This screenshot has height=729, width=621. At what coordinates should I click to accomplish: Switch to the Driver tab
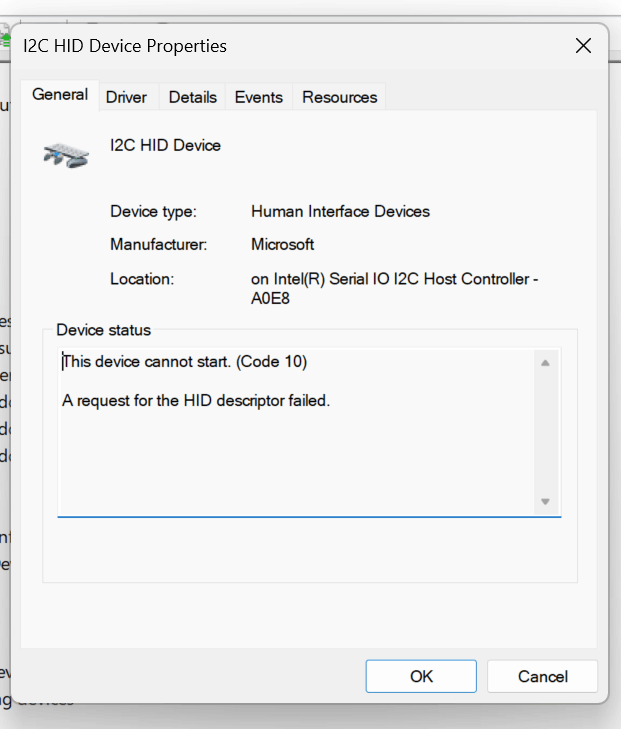click(x=126, y=97)
